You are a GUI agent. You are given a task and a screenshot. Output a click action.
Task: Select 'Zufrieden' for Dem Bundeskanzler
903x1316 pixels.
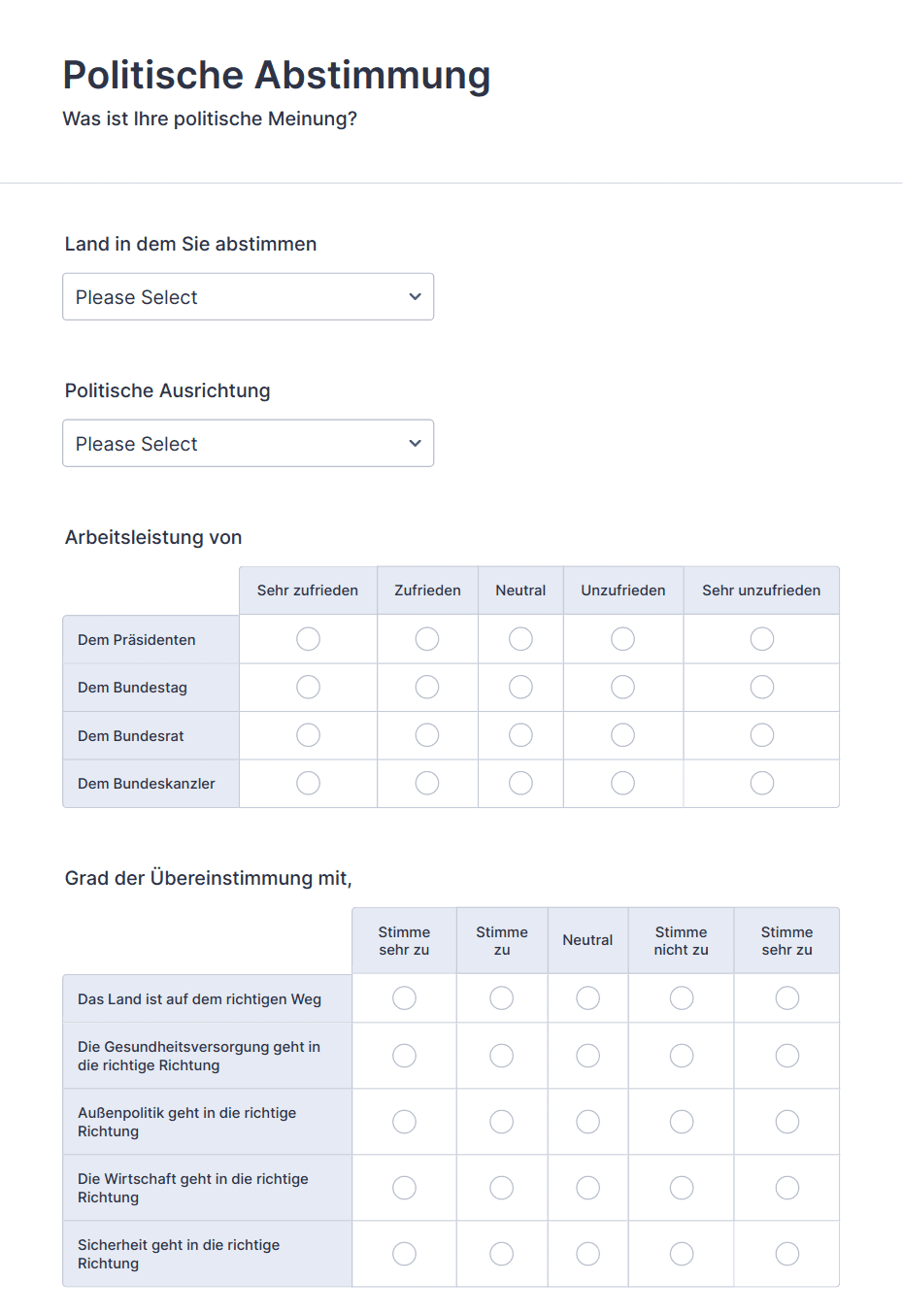pyautogui.click(x=427, y=783)
